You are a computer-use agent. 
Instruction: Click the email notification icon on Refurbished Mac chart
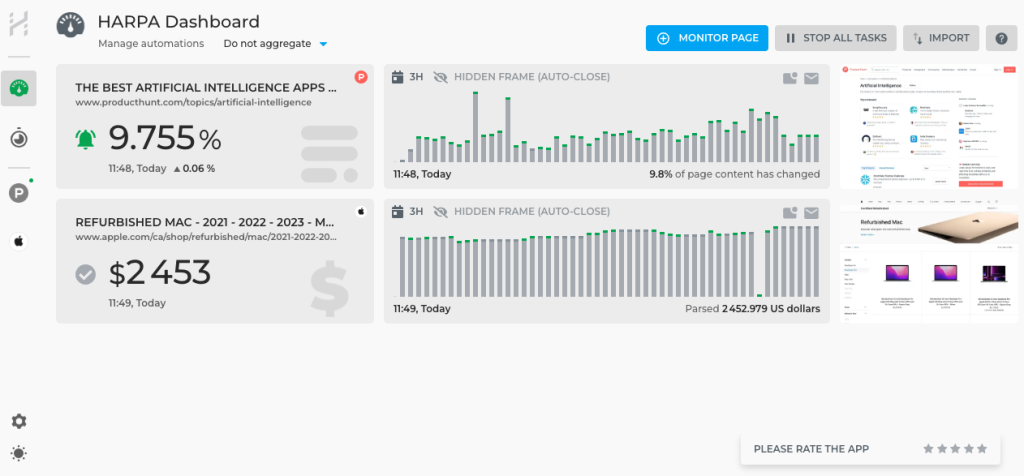811,212
